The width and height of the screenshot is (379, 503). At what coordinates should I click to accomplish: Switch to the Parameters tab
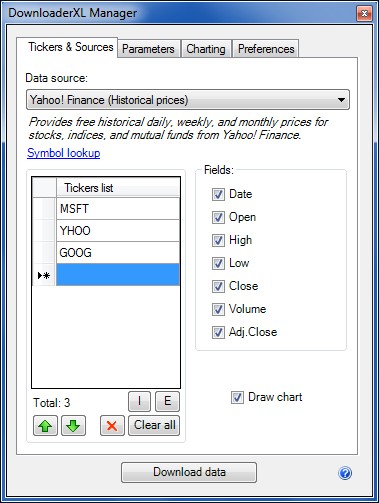coord(148,49)
